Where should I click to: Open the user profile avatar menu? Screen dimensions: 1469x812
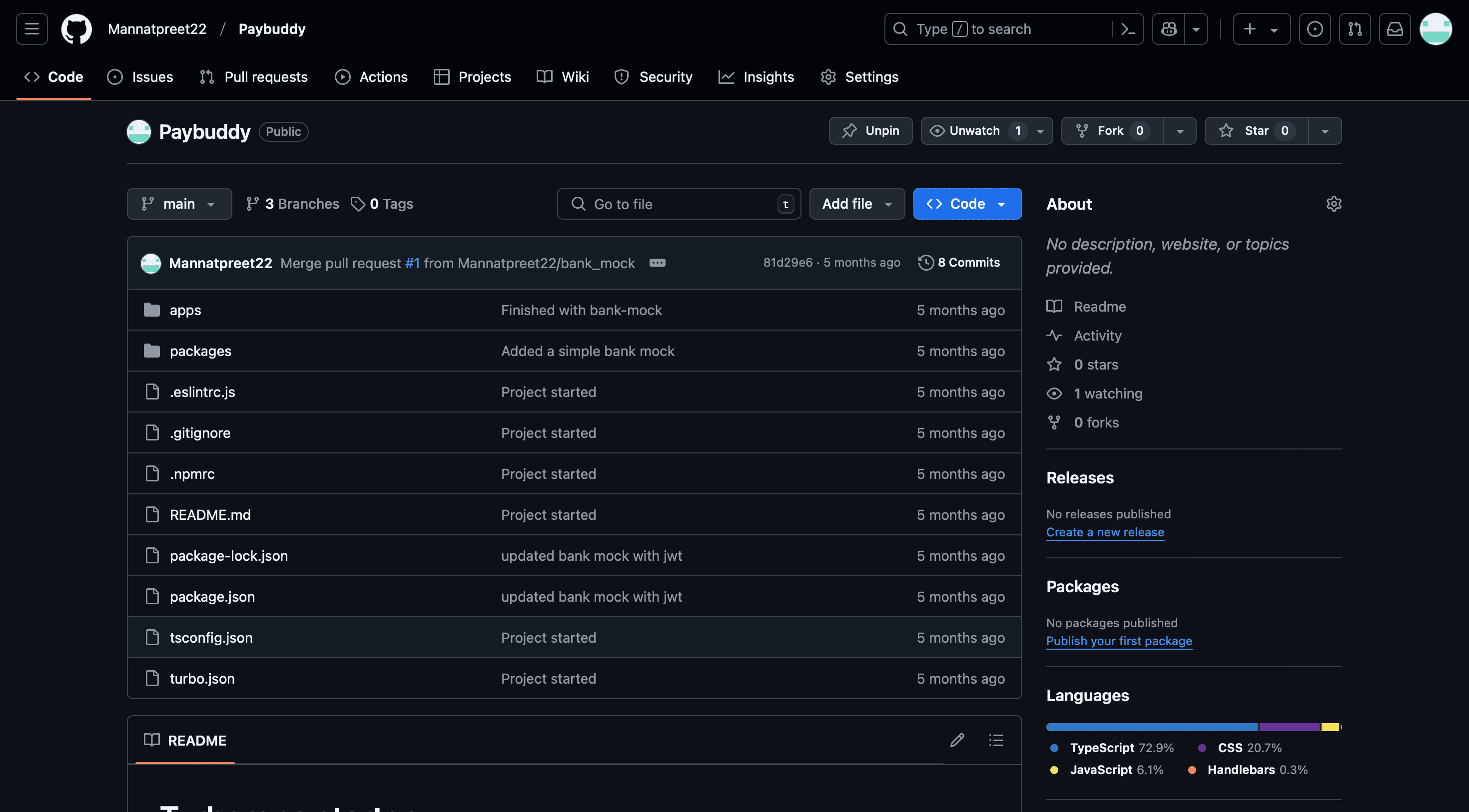[1436, 29]
